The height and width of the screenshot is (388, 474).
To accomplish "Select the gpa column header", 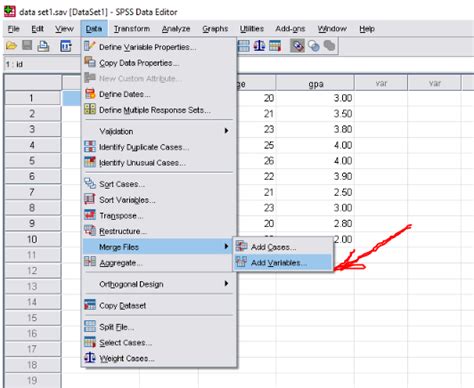I will coord(315,84).
